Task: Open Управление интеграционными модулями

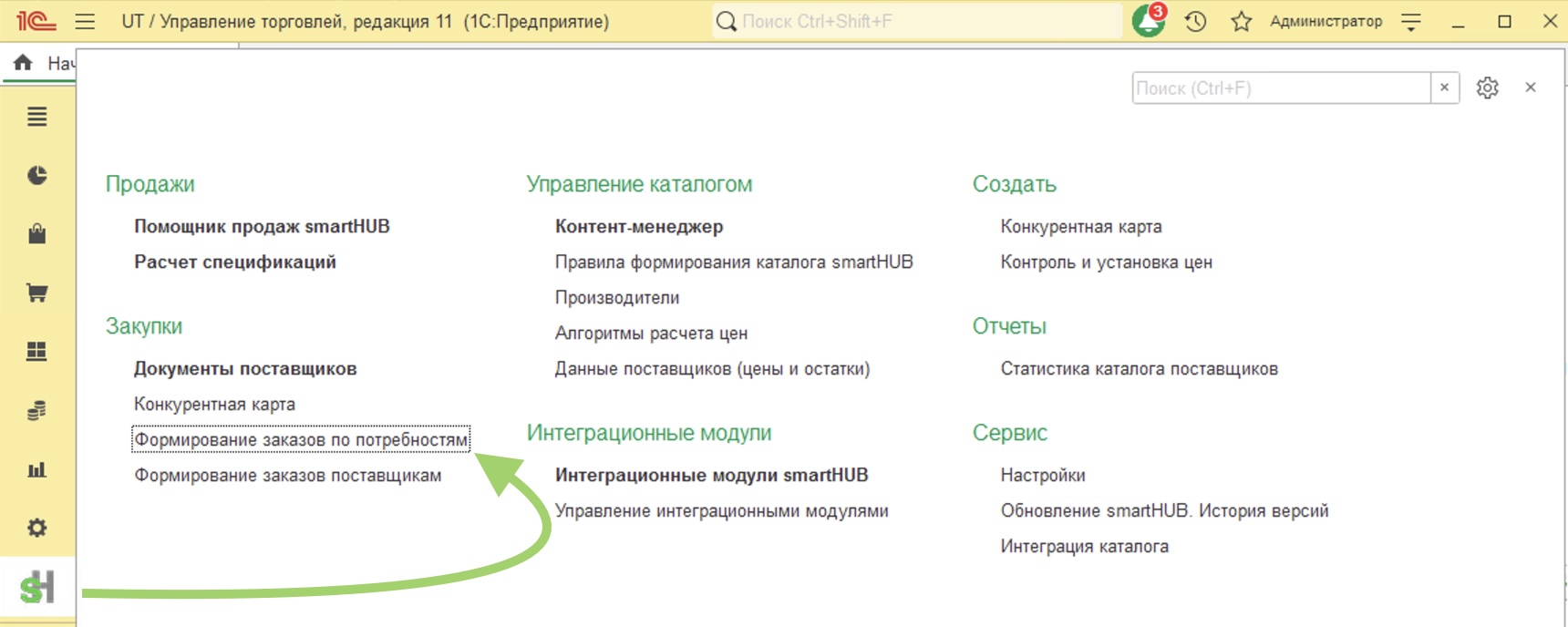Action: point(722,511)
